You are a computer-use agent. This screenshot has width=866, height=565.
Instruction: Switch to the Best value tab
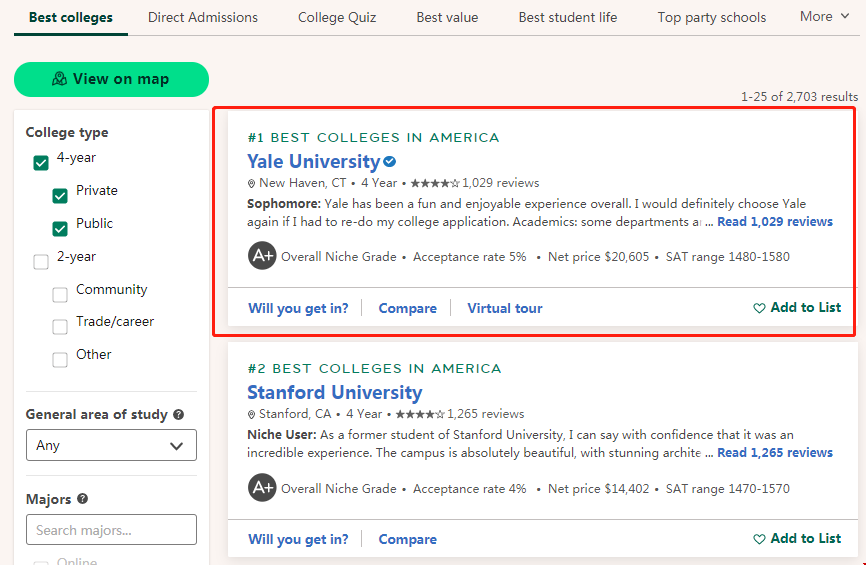(x=447, y=18)
